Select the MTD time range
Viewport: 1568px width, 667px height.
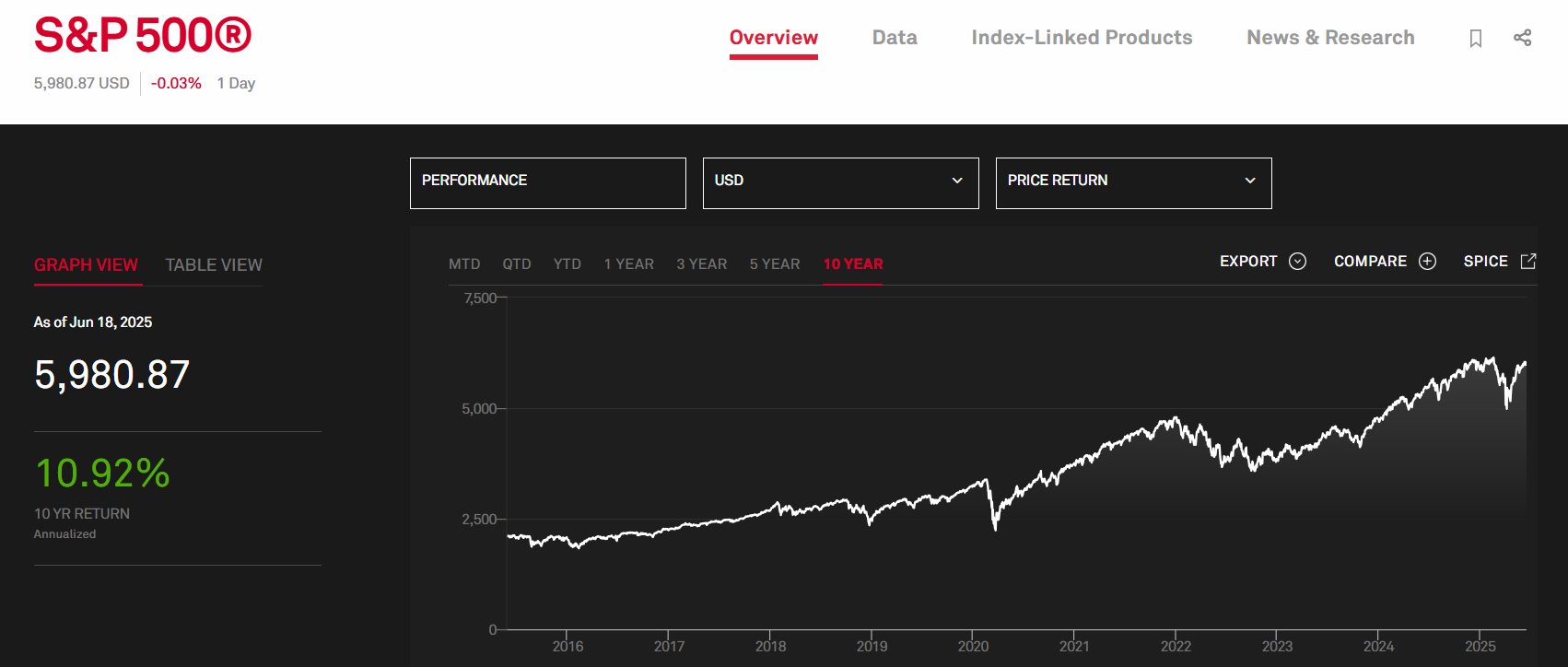(x=464, y=264)
